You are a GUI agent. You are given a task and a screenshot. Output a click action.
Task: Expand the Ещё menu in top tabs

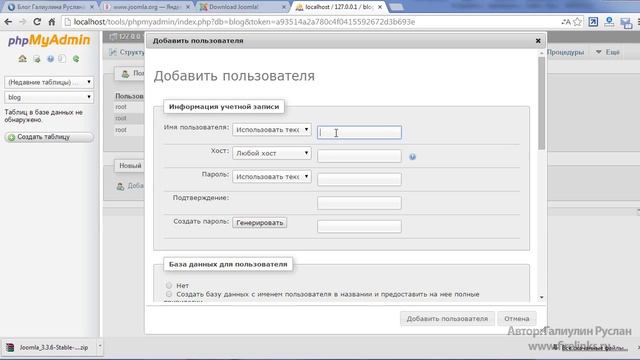tap(608, 52)
